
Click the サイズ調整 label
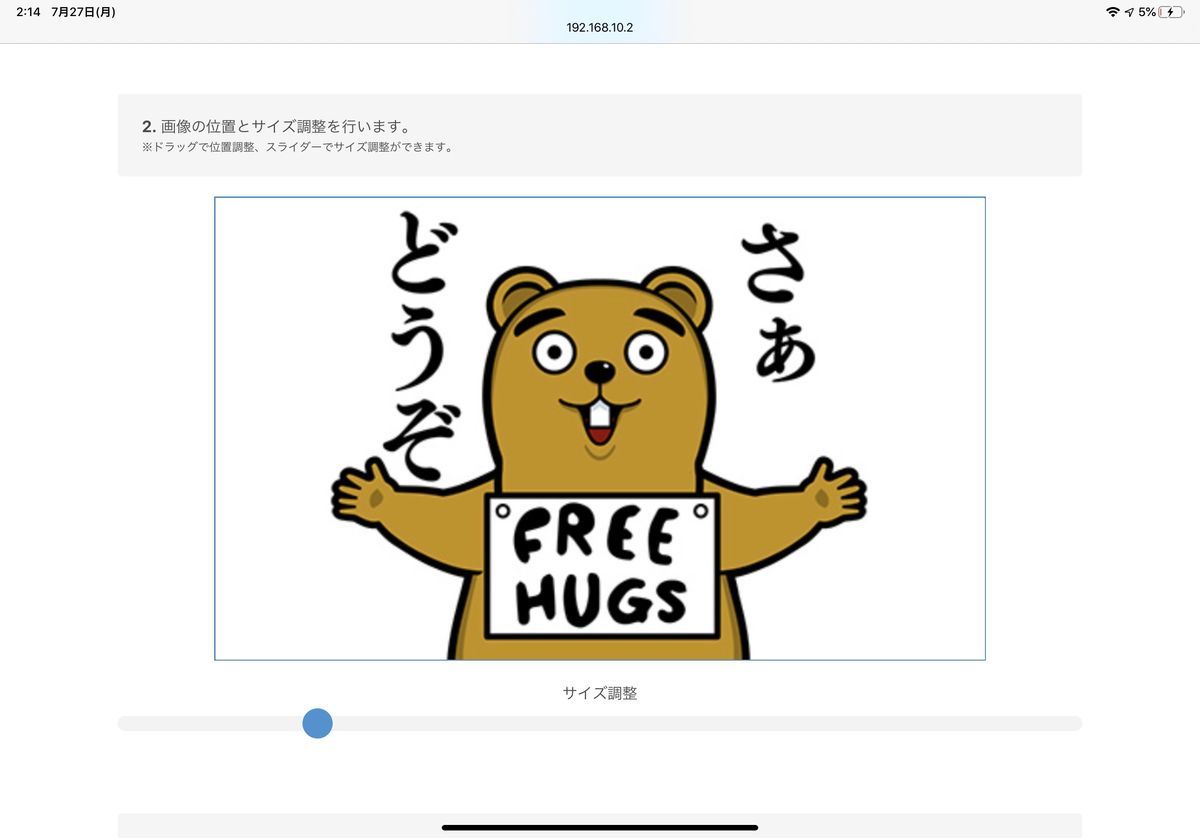[600, 692]
